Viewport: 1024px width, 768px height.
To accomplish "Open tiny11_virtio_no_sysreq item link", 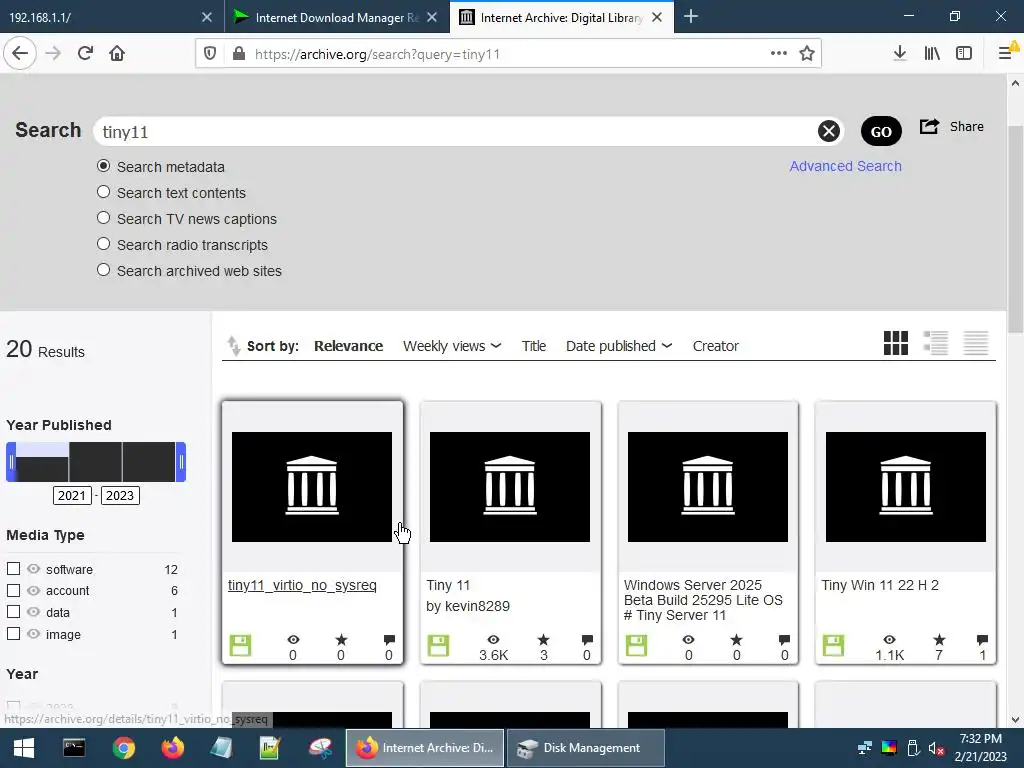I will (302, 585).
